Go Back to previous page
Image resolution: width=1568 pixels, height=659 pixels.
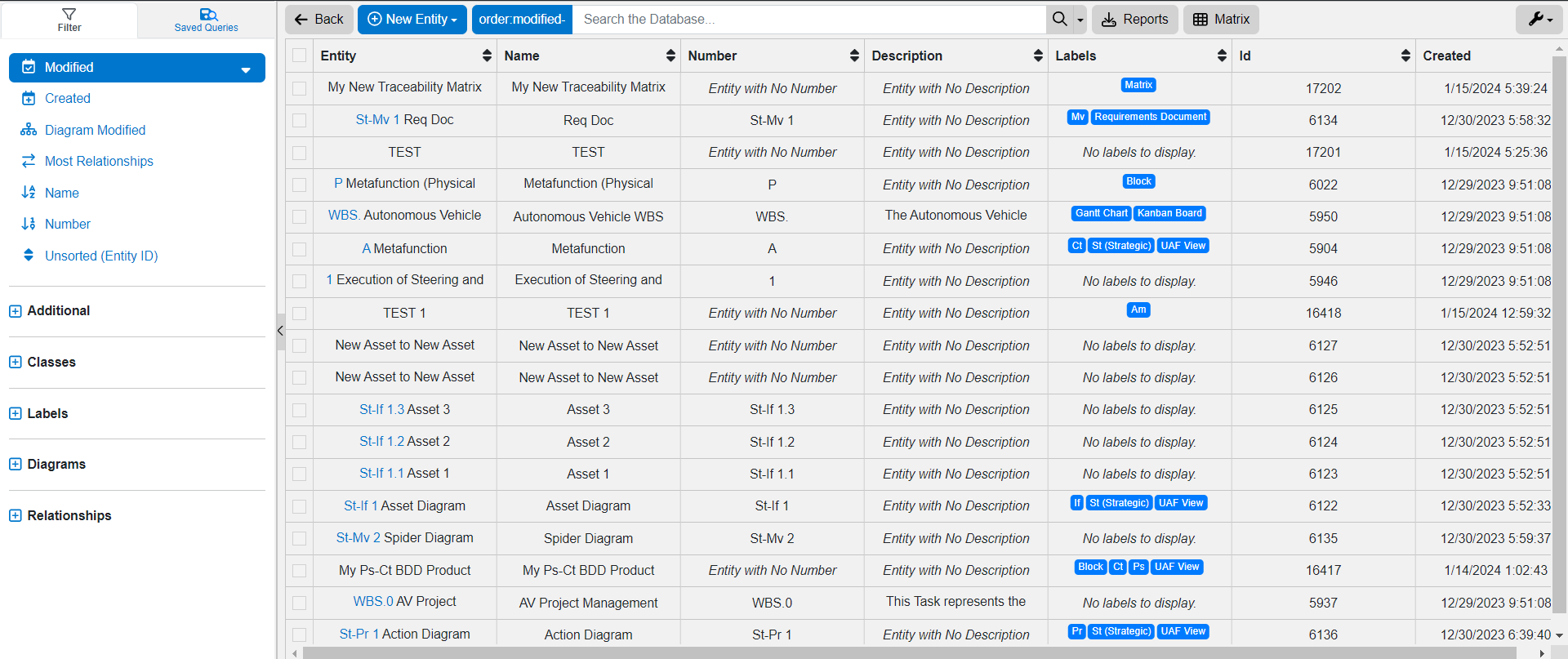(x=319, y=20)
